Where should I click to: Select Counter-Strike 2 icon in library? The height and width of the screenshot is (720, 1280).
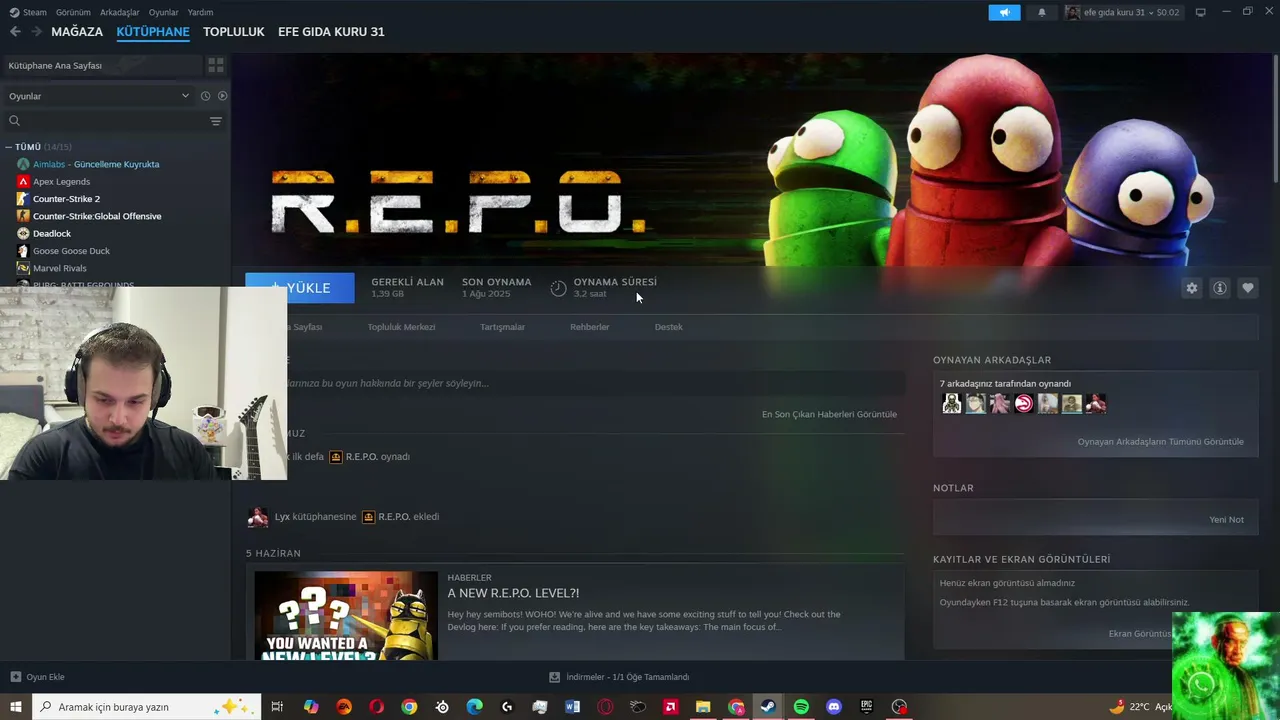23,199
